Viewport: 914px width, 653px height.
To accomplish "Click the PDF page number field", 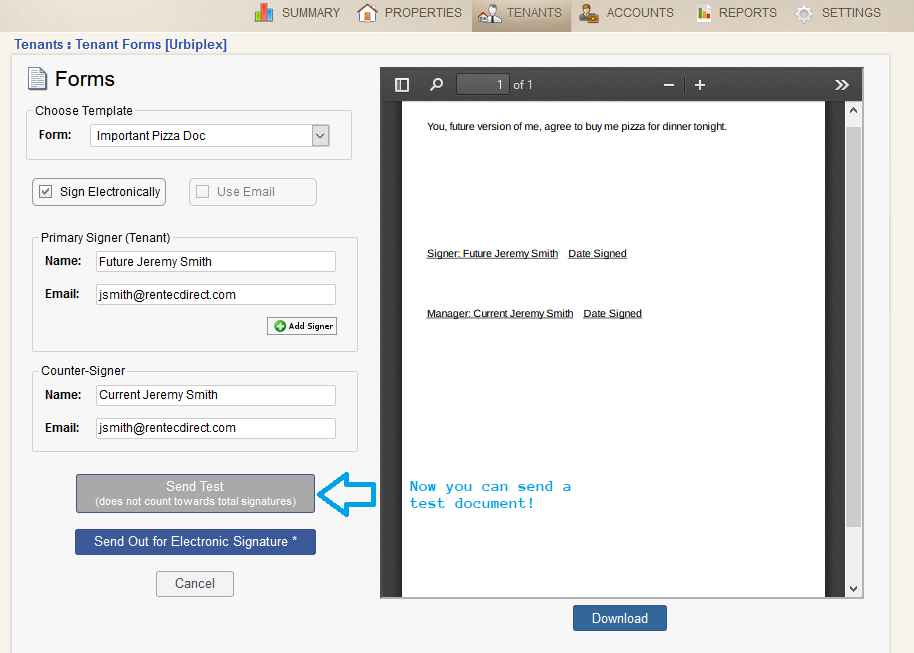I will click(483, 85).
